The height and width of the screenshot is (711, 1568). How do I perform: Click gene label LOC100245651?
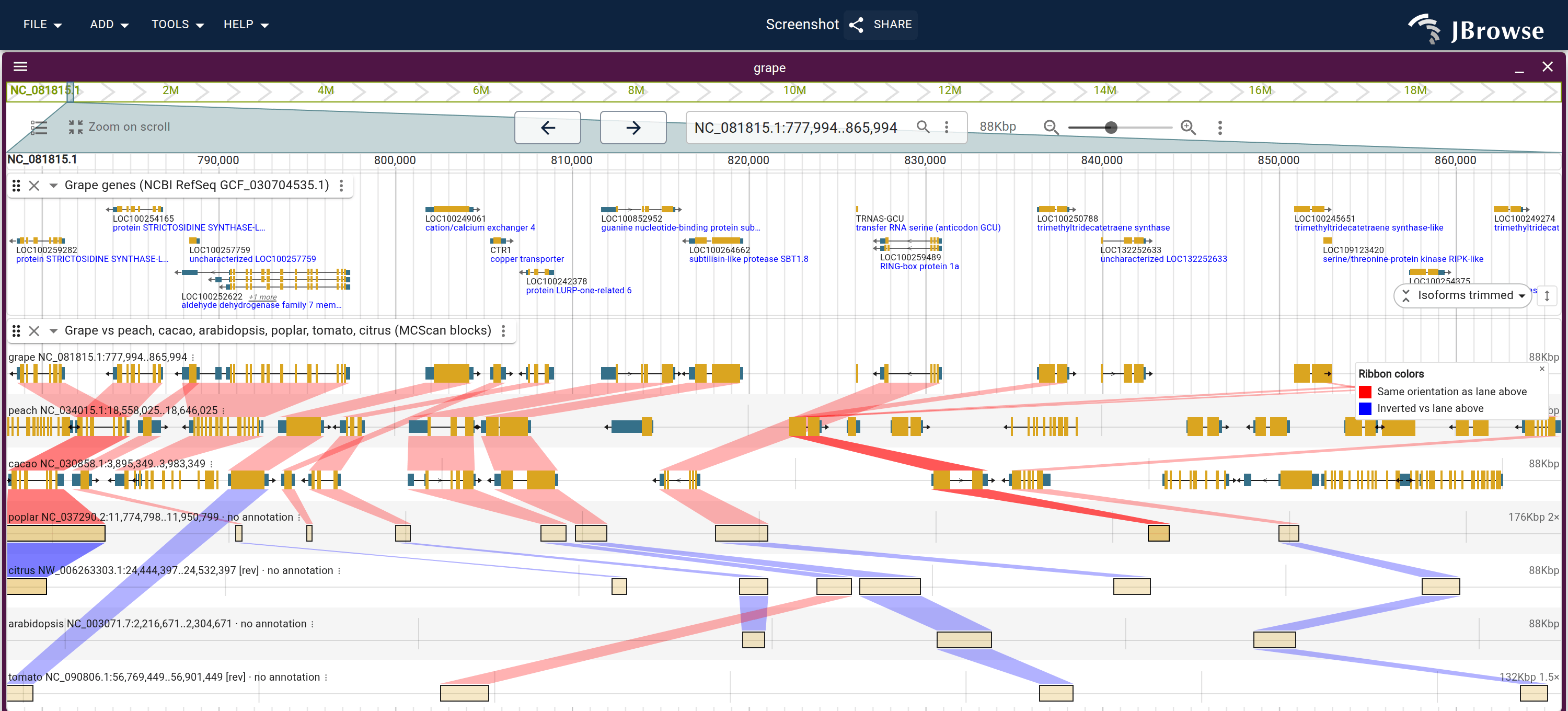click(x=1324, y=219)
